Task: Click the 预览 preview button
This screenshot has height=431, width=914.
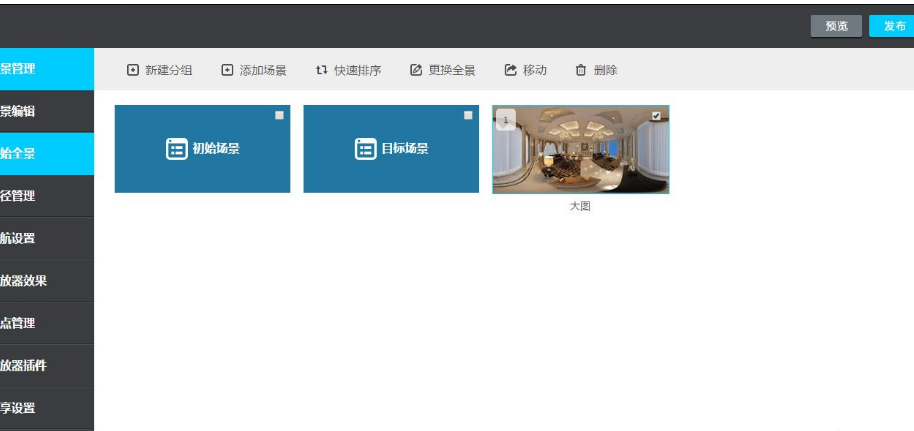Action: click(x=836, y=26)
